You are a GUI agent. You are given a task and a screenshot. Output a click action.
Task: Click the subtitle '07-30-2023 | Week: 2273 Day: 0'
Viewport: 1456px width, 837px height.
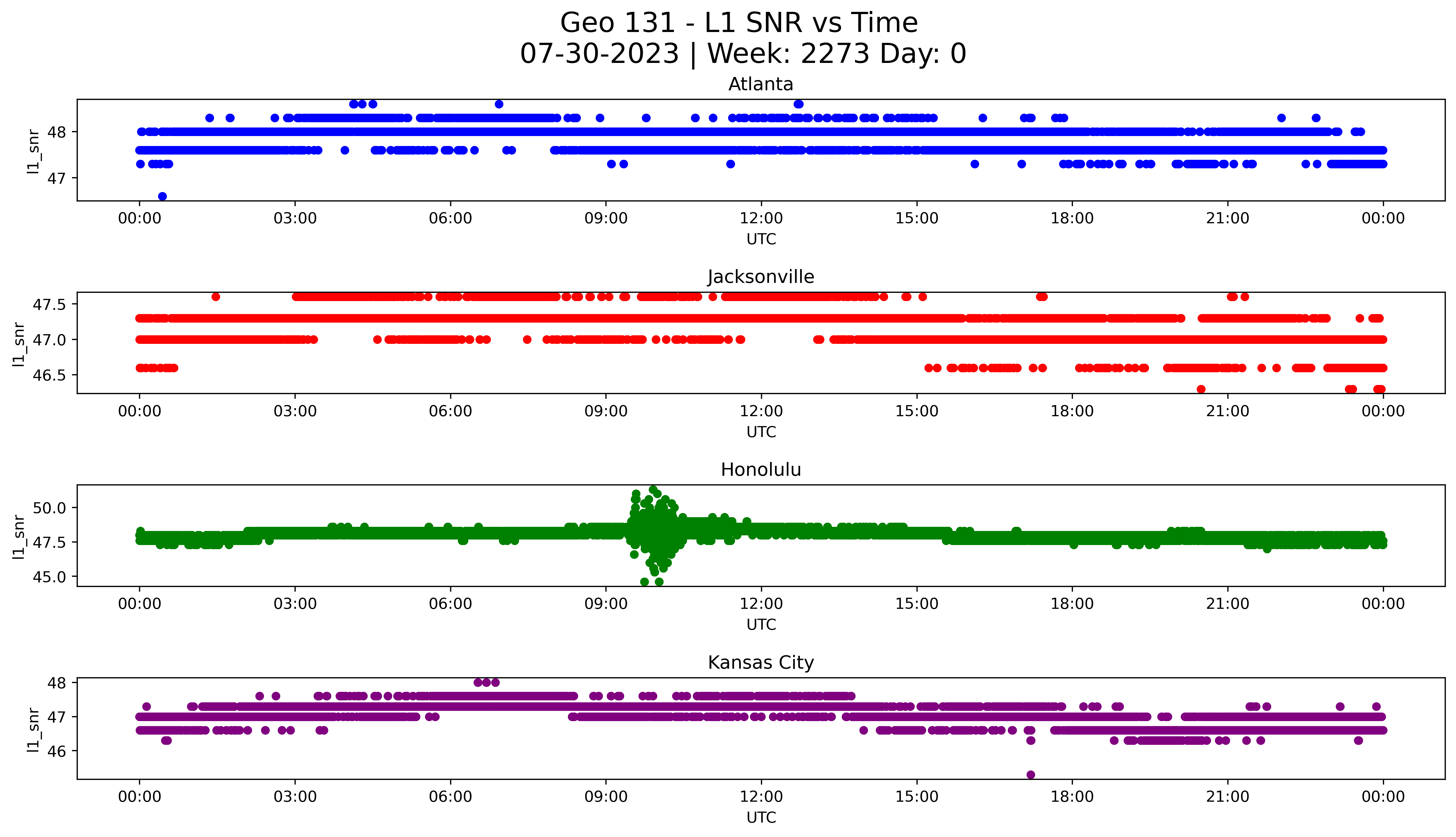pyautogui.click(x=743, y=54)
